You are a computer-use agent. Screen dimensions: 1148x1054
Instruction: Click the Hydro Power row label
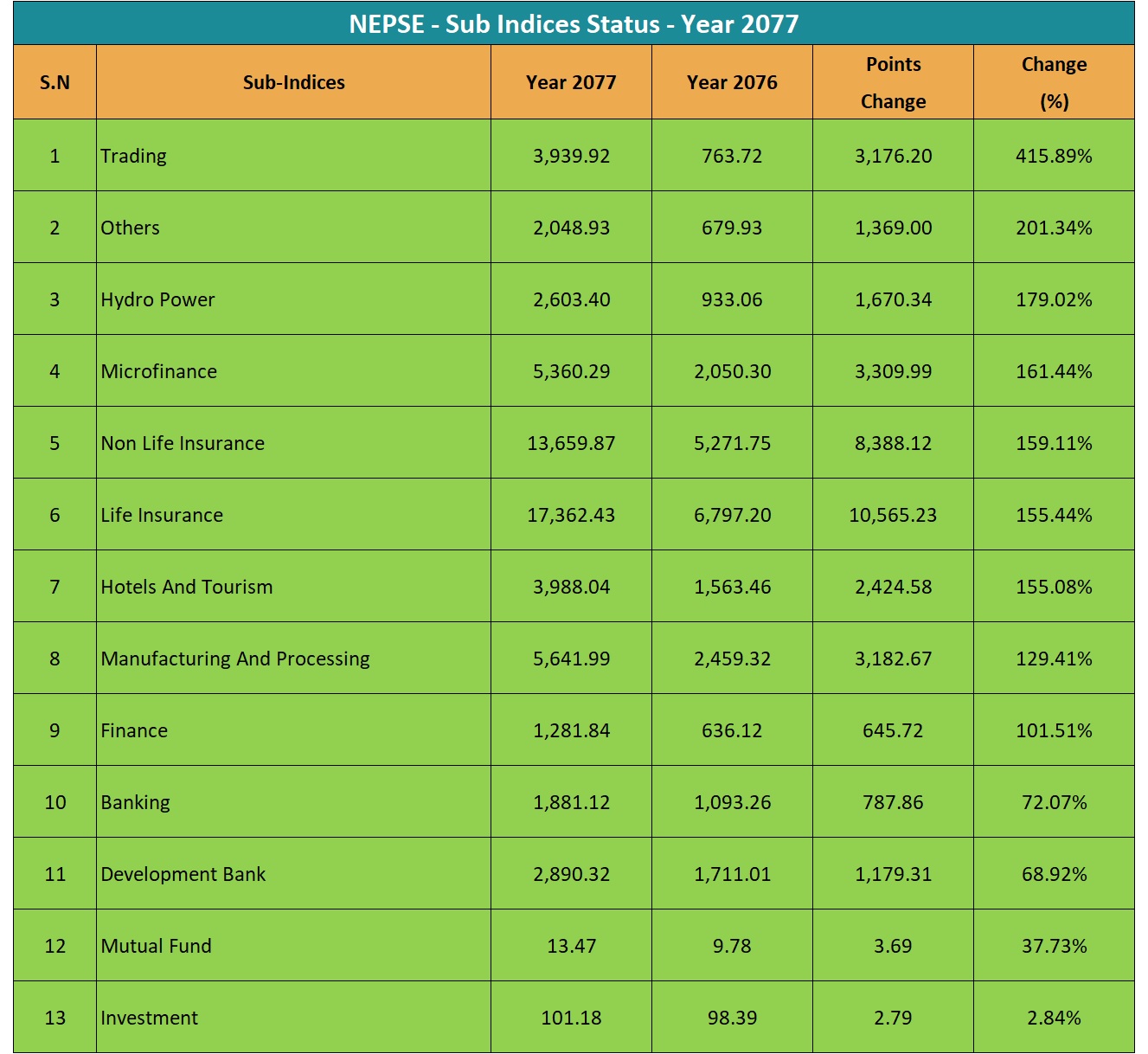[x=157, y=299]
